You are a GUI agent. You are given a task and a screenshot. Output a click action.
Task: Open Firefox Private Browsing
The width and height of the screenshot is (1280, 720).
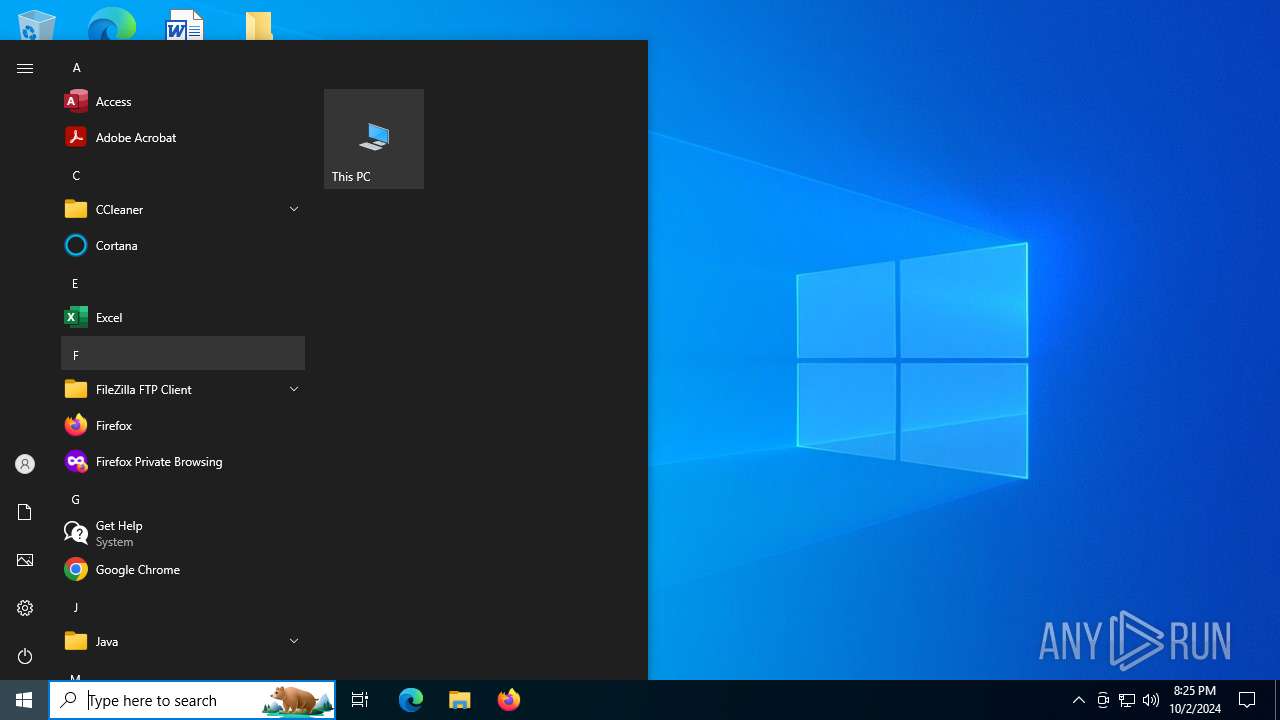point(183,461)
